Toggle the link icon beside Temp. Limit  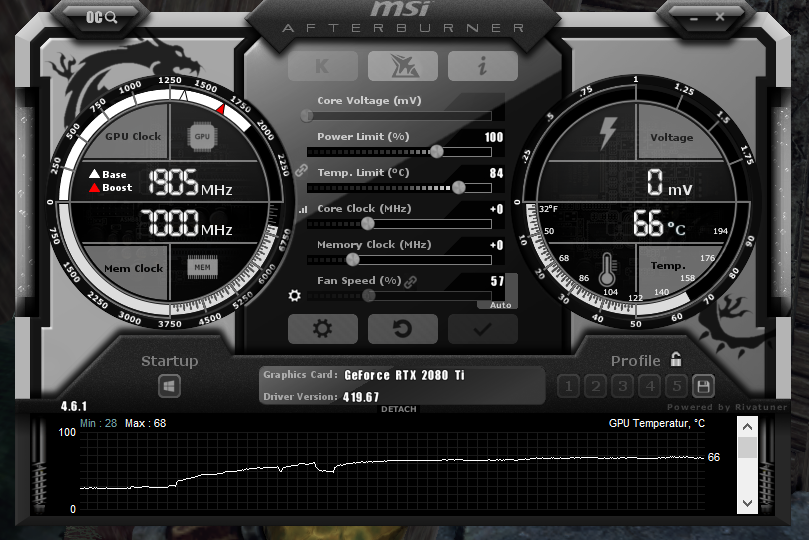[x=301, y=170]
